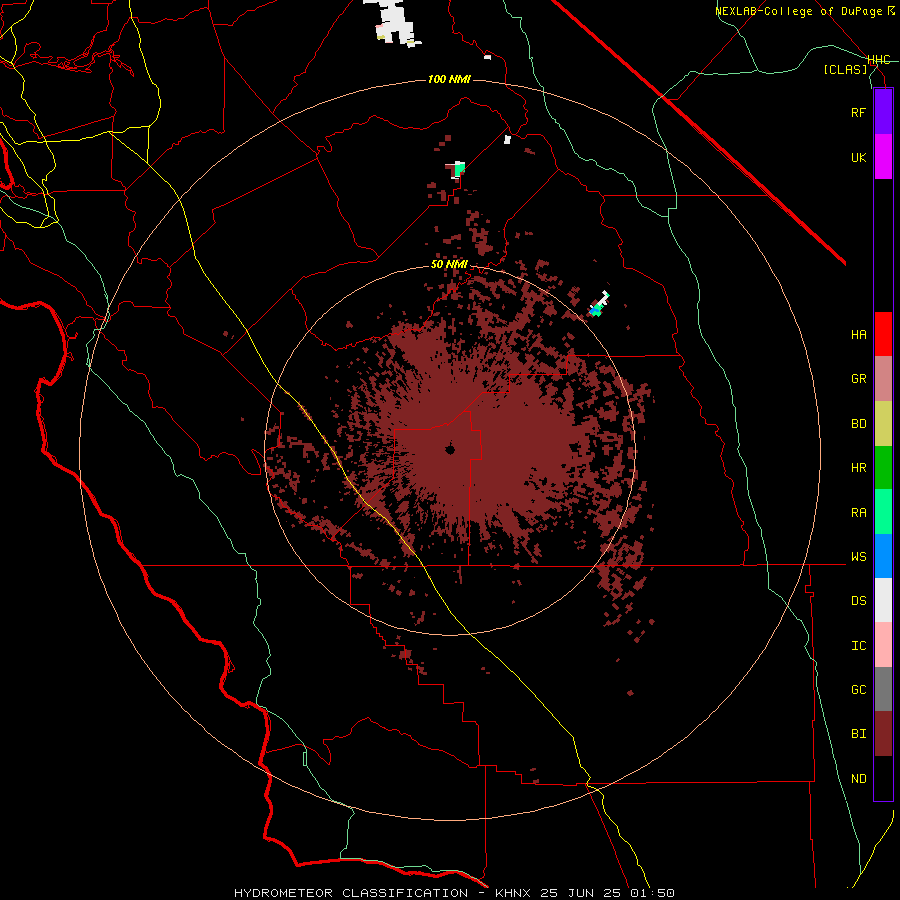Click the HHC product code text

(879, 60)
